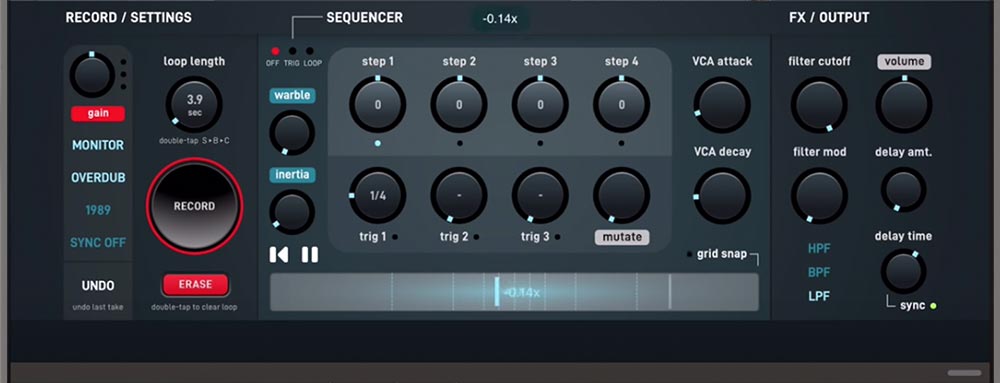Enable OVERDUB recording
Viewport: 1000px width, 383px height.
(98, 178)
